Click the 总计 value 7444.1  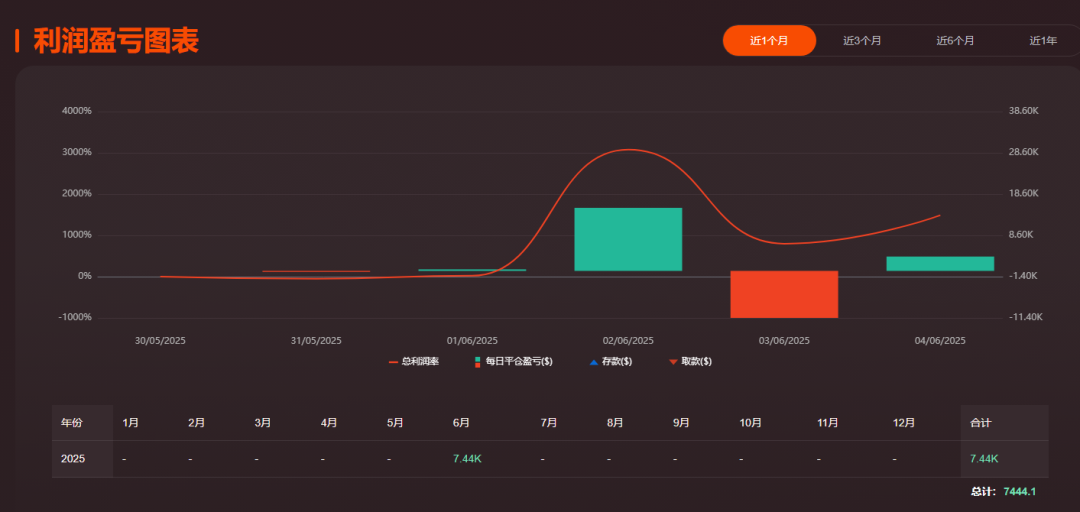pyautogui.click(x=1019, y=492)
